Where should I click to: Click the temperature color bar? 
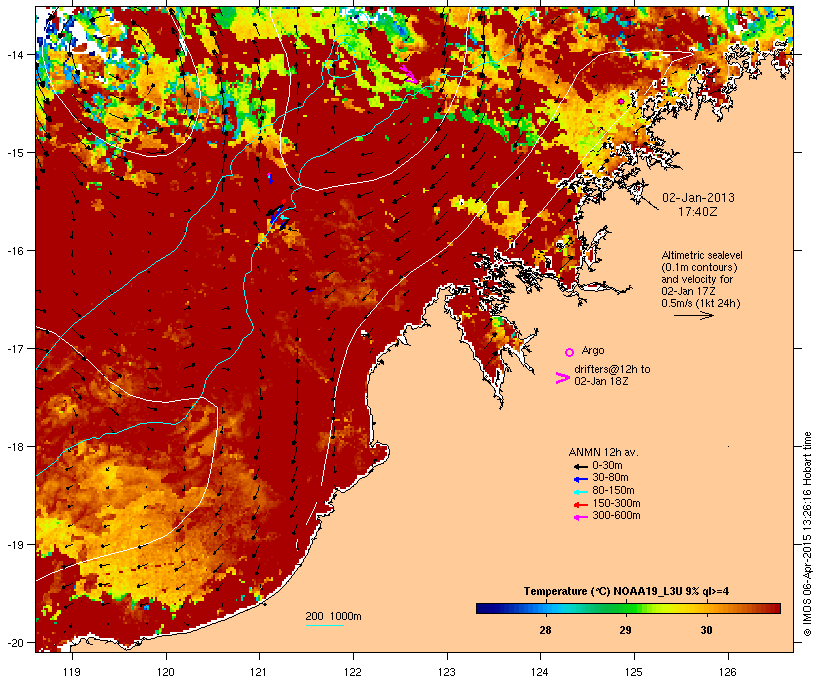click(x=628, y=608)
